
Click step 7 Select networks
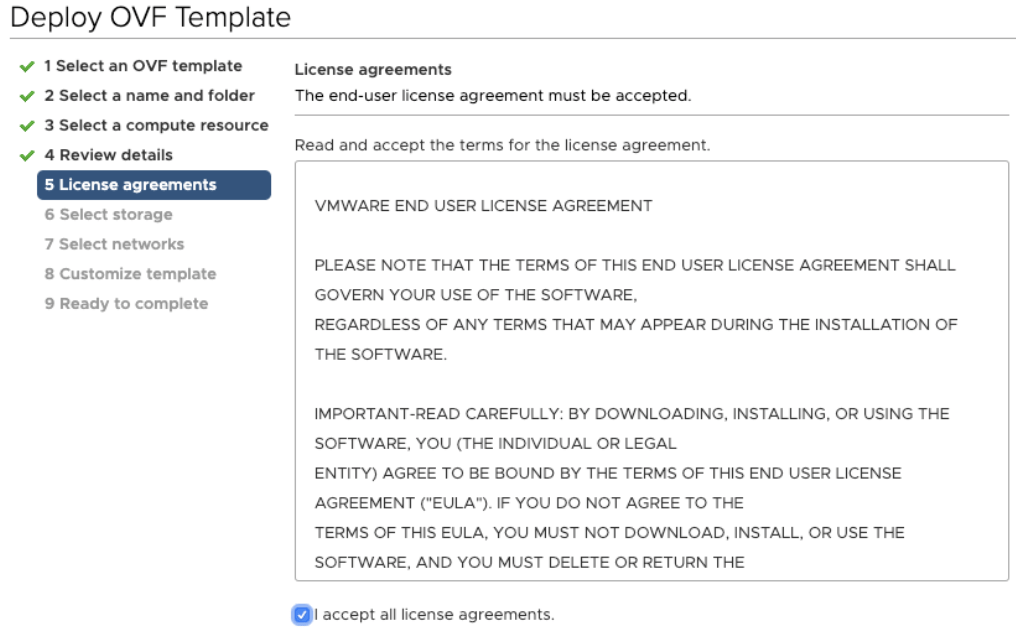tap(114, 244)
